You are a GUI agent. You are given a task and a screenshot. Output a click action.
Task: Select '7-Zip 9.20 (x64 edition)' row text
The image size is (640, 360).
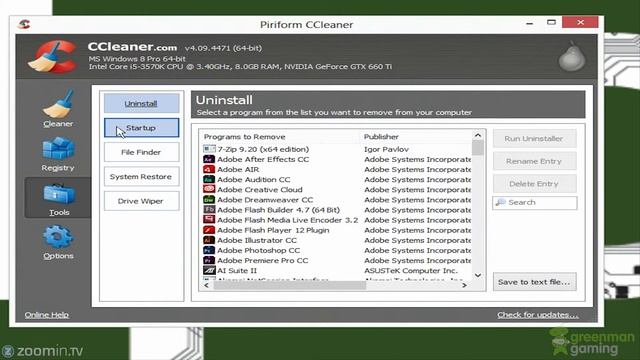tap(263, 149)
